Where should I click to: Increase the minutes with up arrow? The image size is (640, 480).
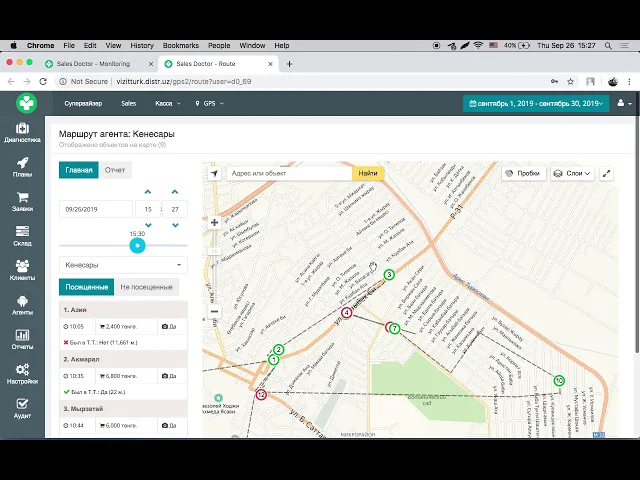tap(175, 192)
